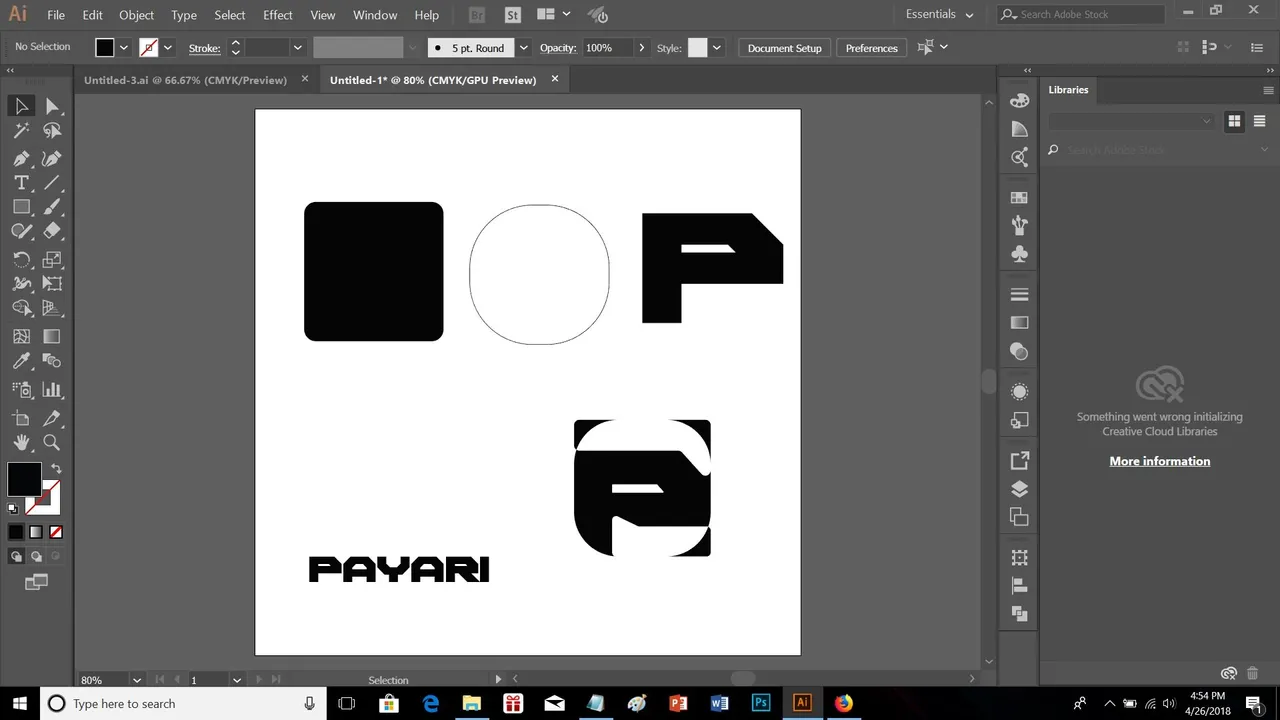The image size is (1280, 720).
Task: Change the screen mode button
Action: [36, 582]
